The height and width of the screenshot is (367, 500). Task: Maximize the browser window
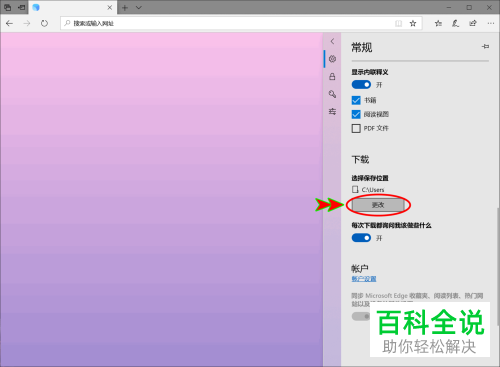pyautogui.click(x=469, y=7)
